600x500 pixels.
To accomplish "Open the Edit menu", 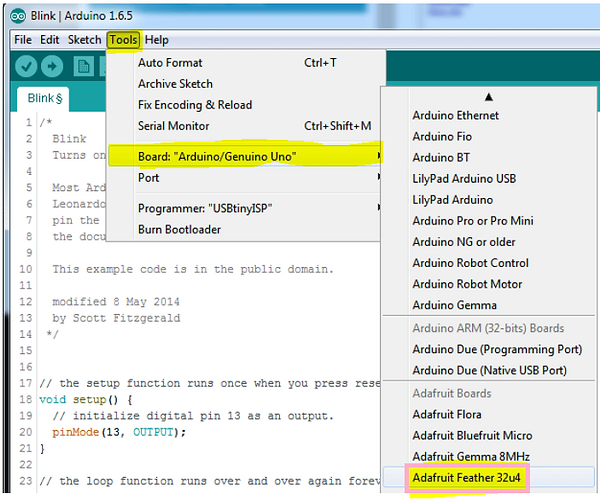I will (50, 40).
